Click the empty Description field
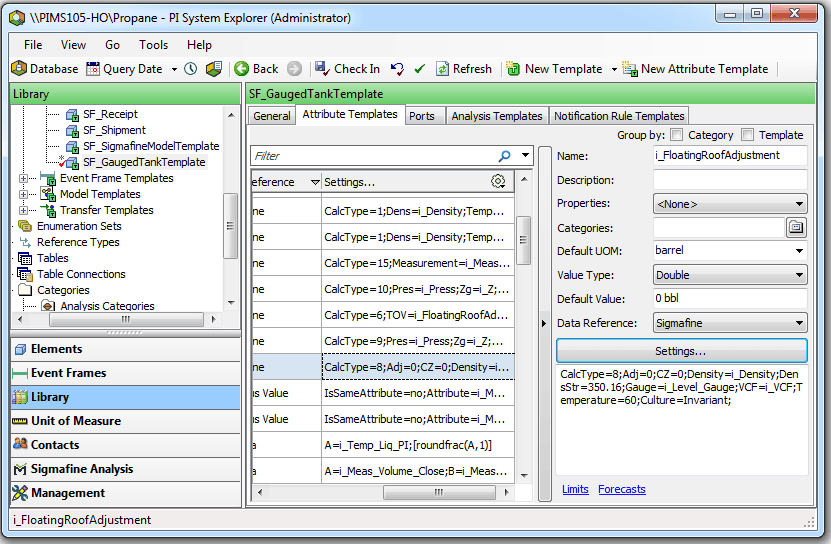This screenshot has width=831, height=544. point(730,180)
